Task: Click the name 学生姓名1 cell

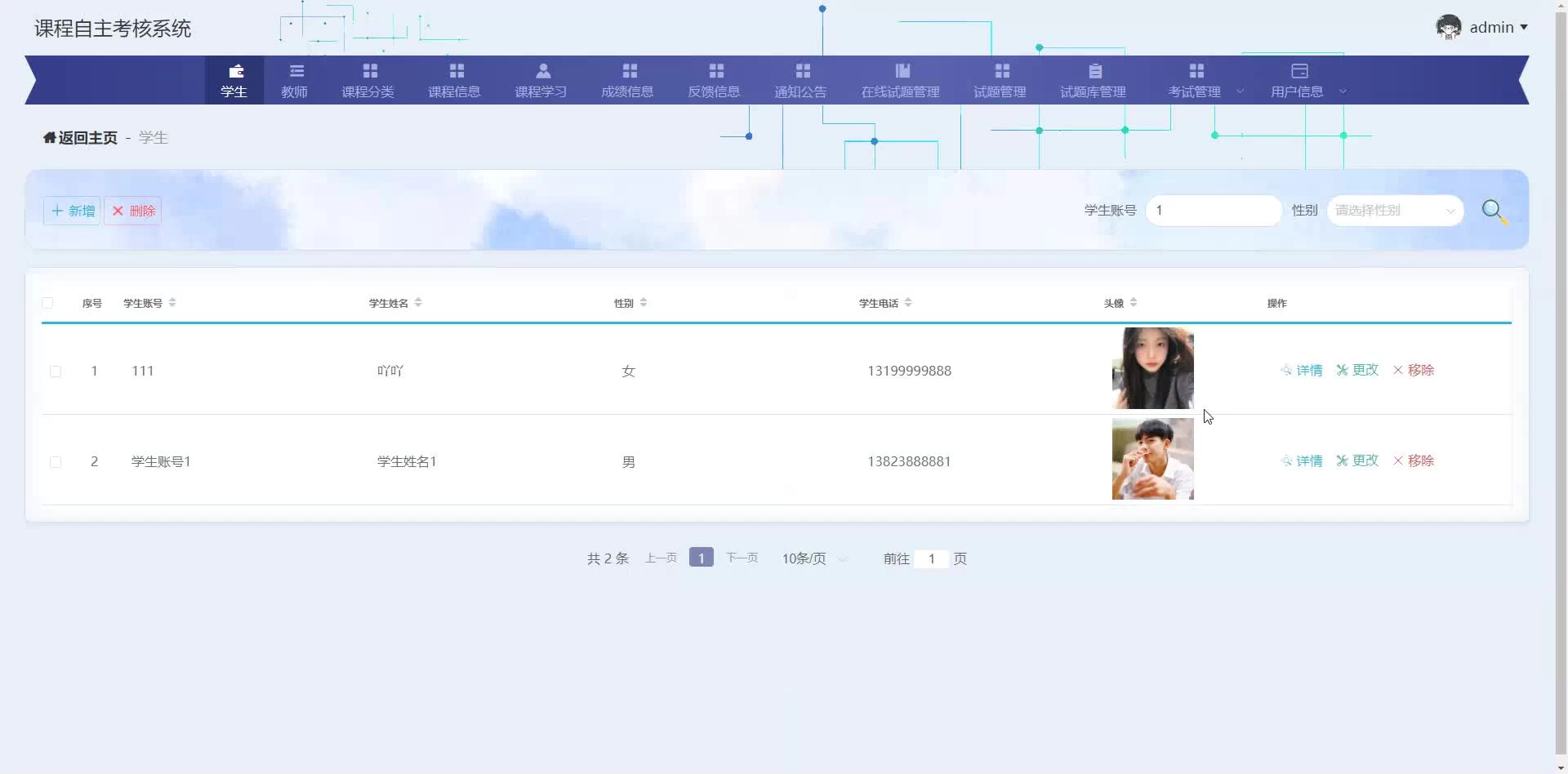Action: 407,461
